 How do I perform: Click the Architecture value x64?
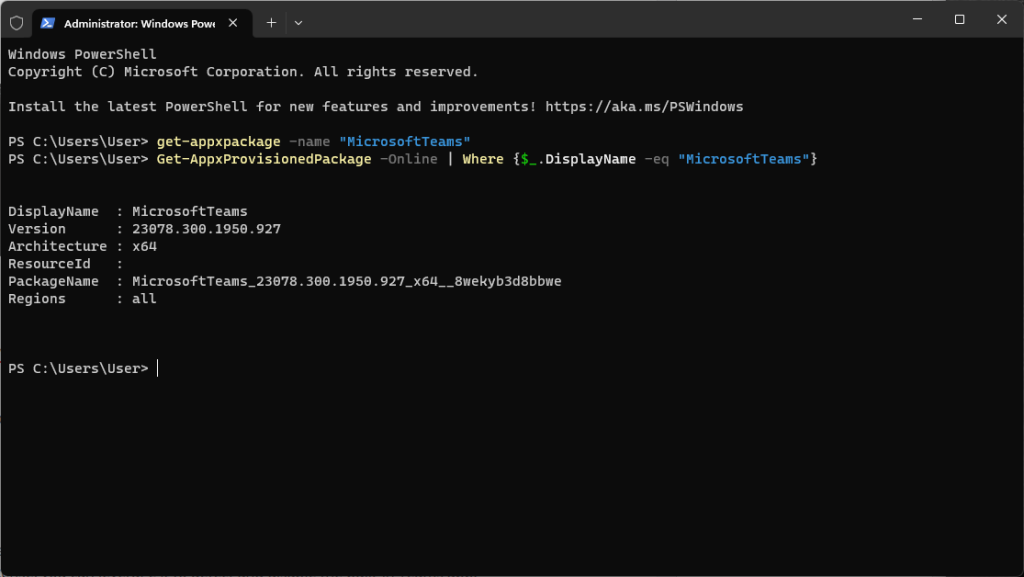[x=144, y=247]
